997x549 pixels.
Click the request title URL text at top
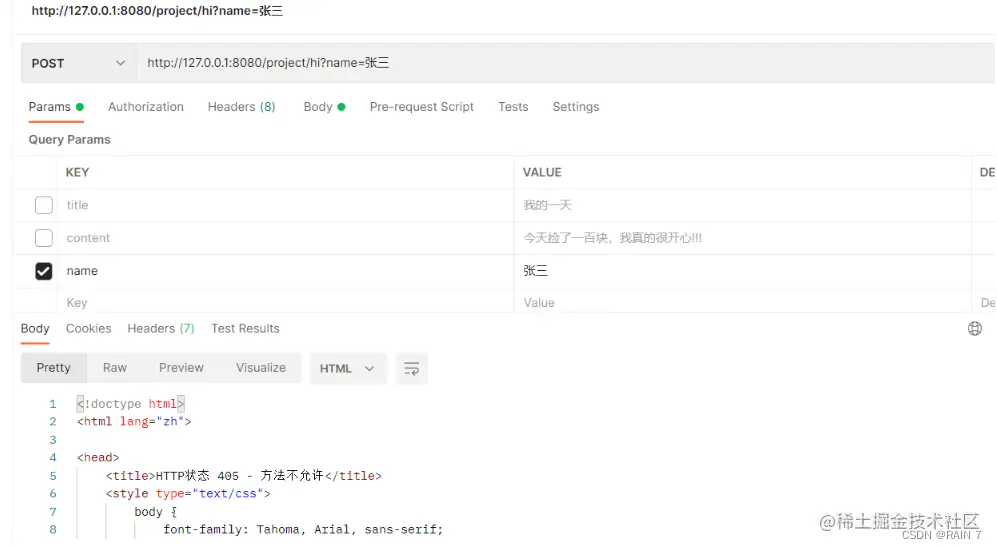pyautogui.click(x=157, y=11)
